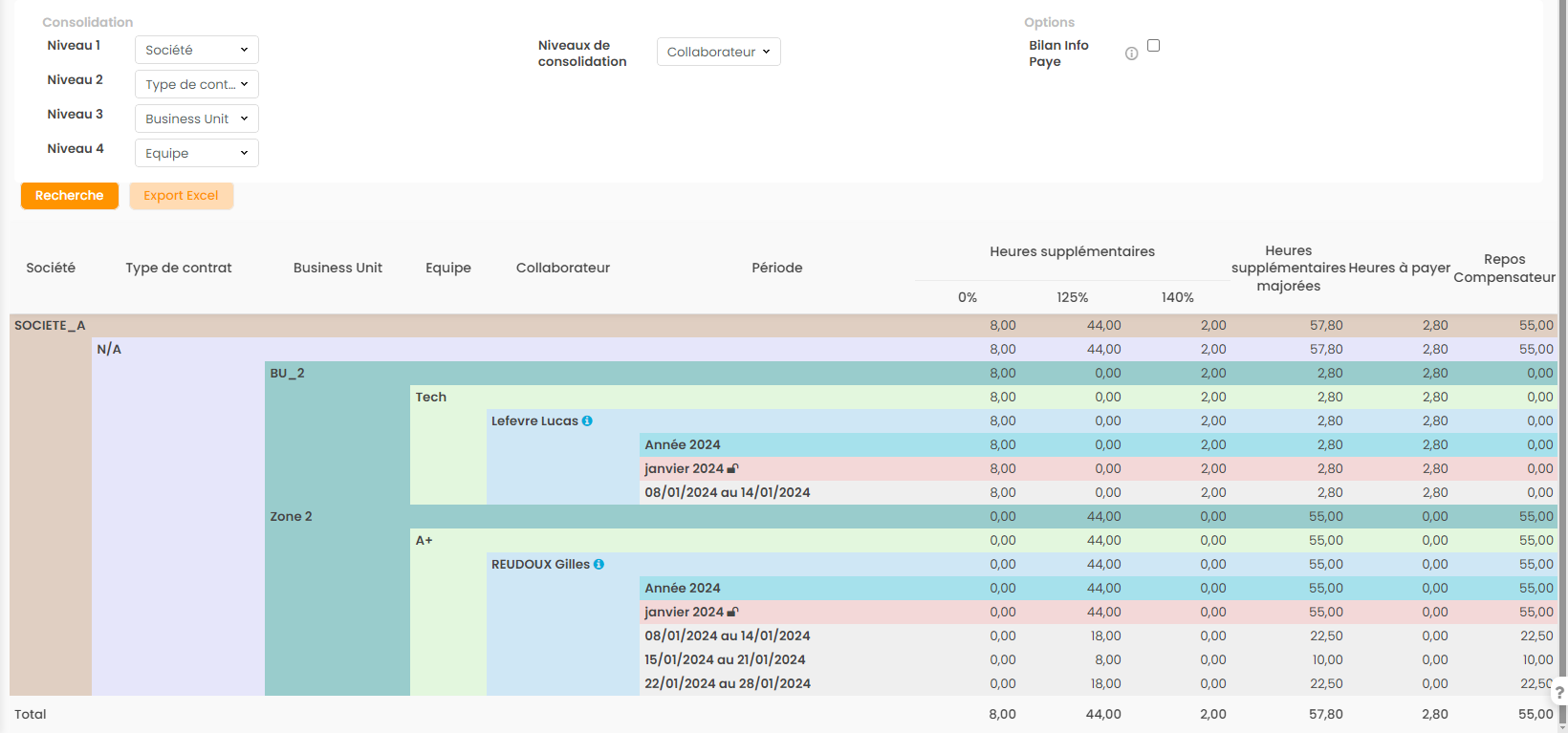1568x733 pixels.
Task: Select Lefevre's Année 2024 period row
Action: click(x=682, y=445)
